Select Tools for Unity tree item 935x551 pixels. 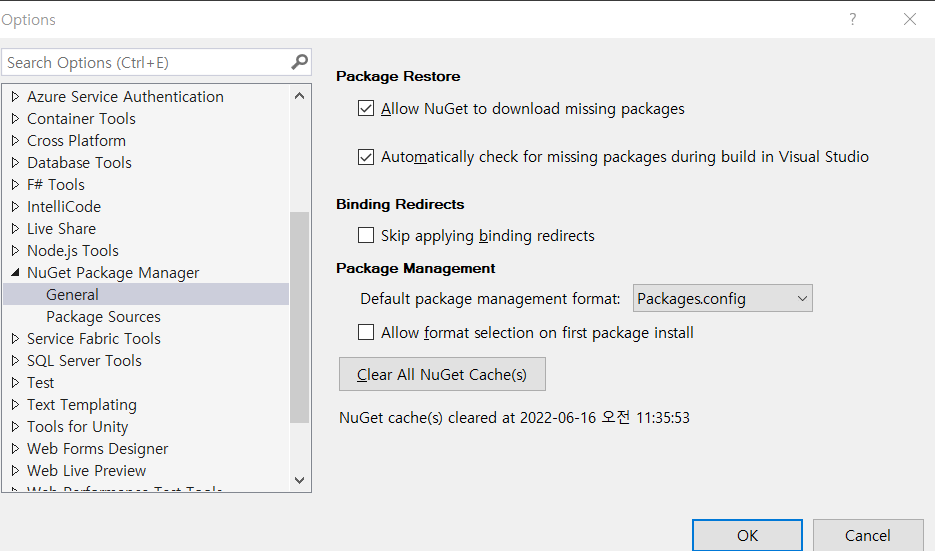78,426
